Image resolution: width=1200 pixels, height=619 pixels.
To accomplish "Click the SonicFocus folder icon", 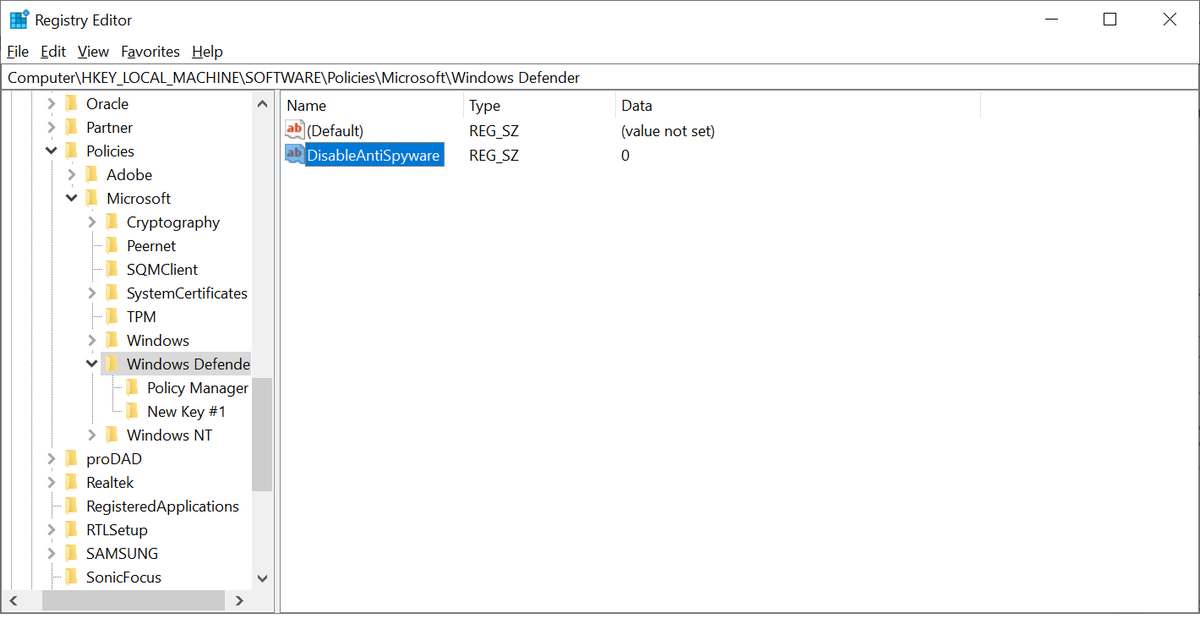I will (x=71, y=577).
